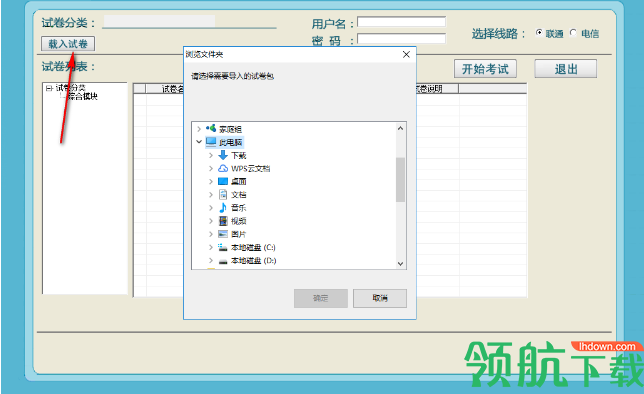Collapse the 试卷分类 tree root
This screenshot has width=644, height=394.
49,88
